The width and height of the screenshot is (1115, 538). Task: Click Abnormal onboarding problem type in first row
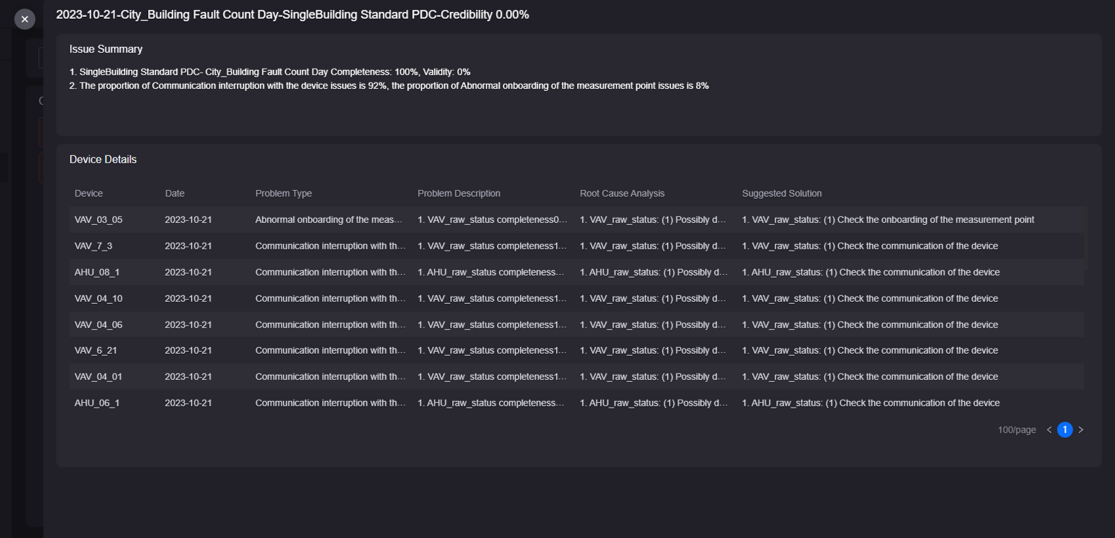tap(328, 220)
